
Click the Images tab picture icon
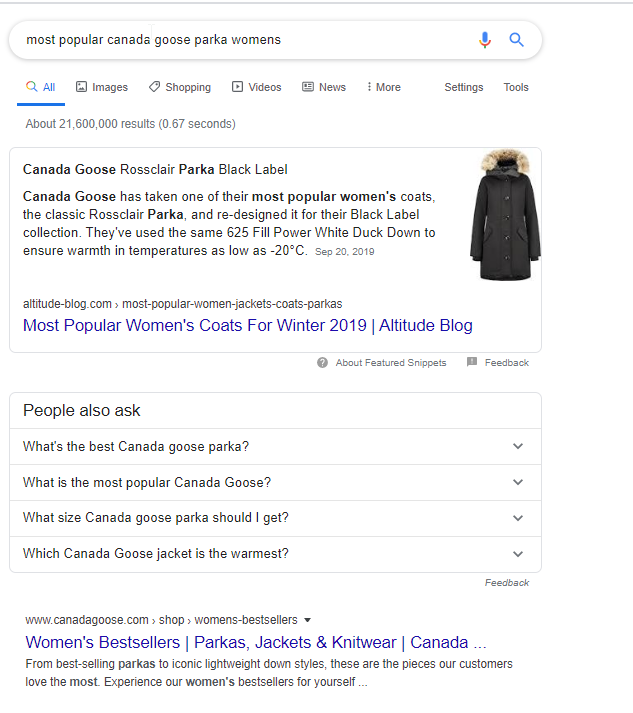(x=81, y=86)
